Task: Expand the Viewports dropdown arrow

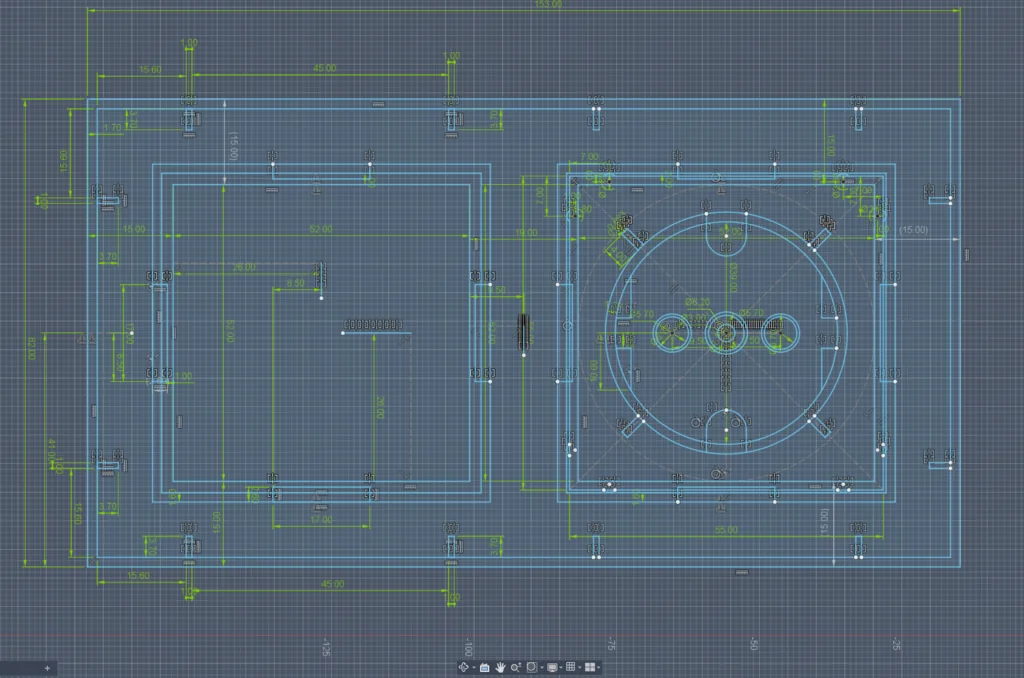Action: 599,667
